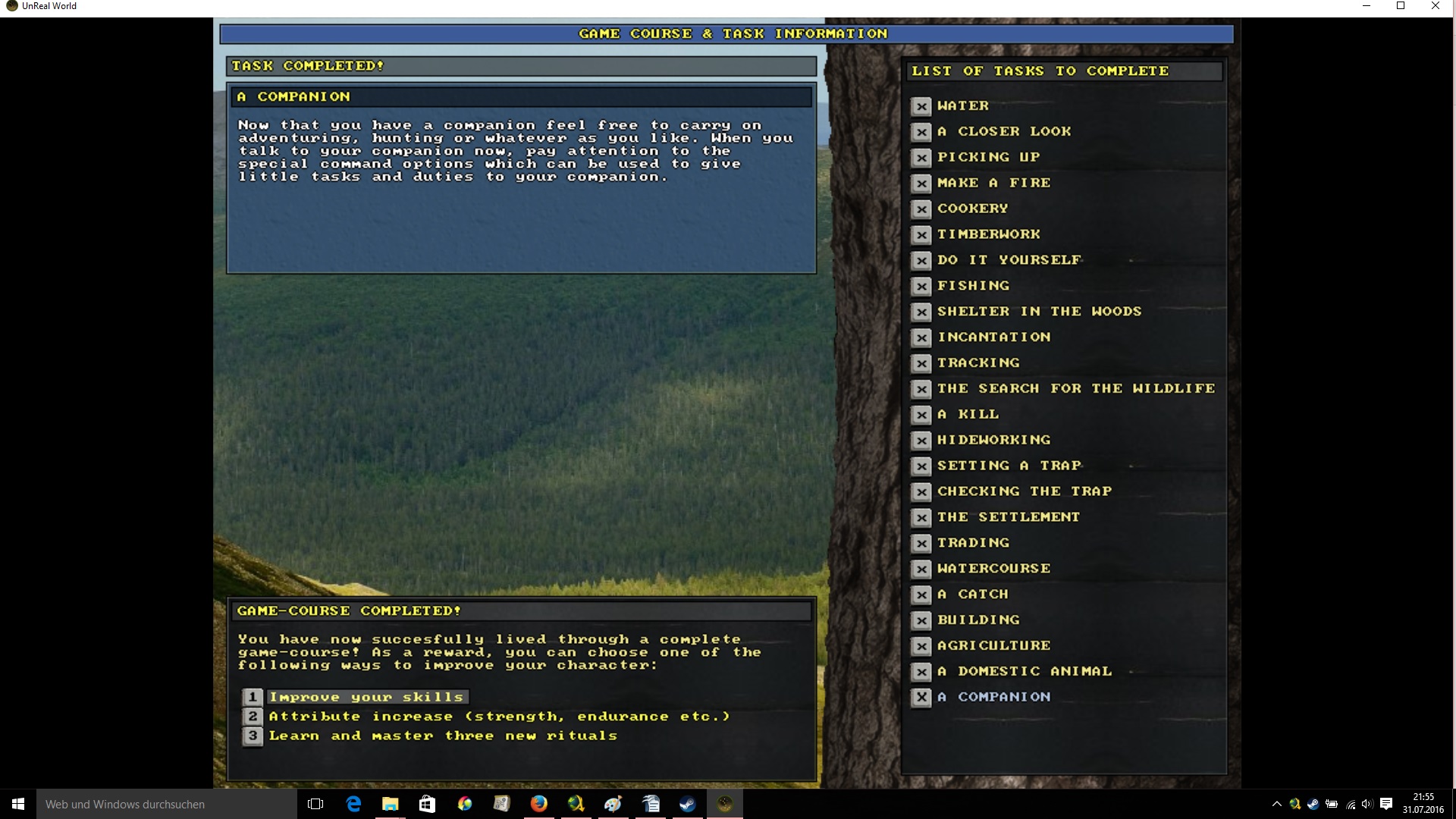Click the number 3 key icon

(x=253, y=736)
